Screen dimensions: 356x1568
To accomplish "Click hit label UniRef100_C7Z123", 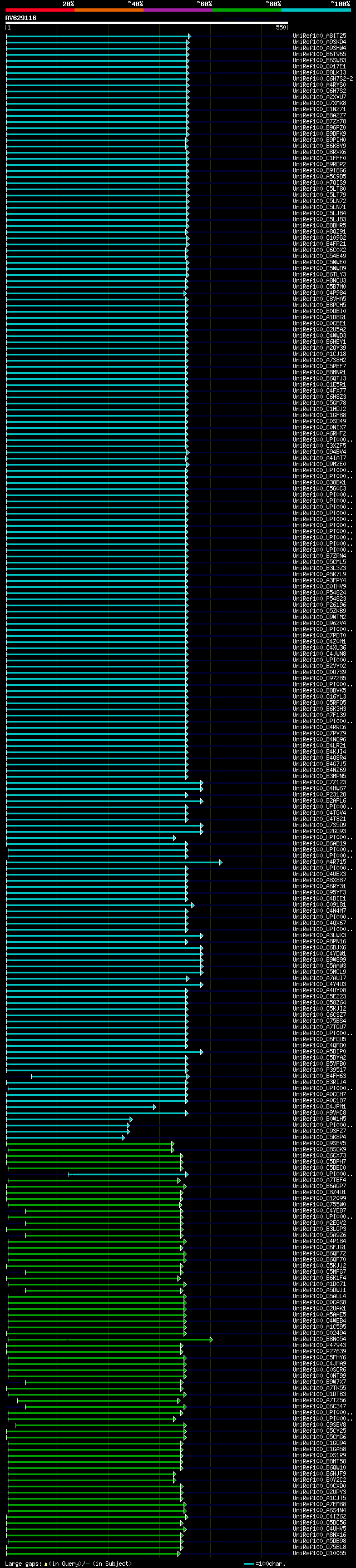I will 319,782.
